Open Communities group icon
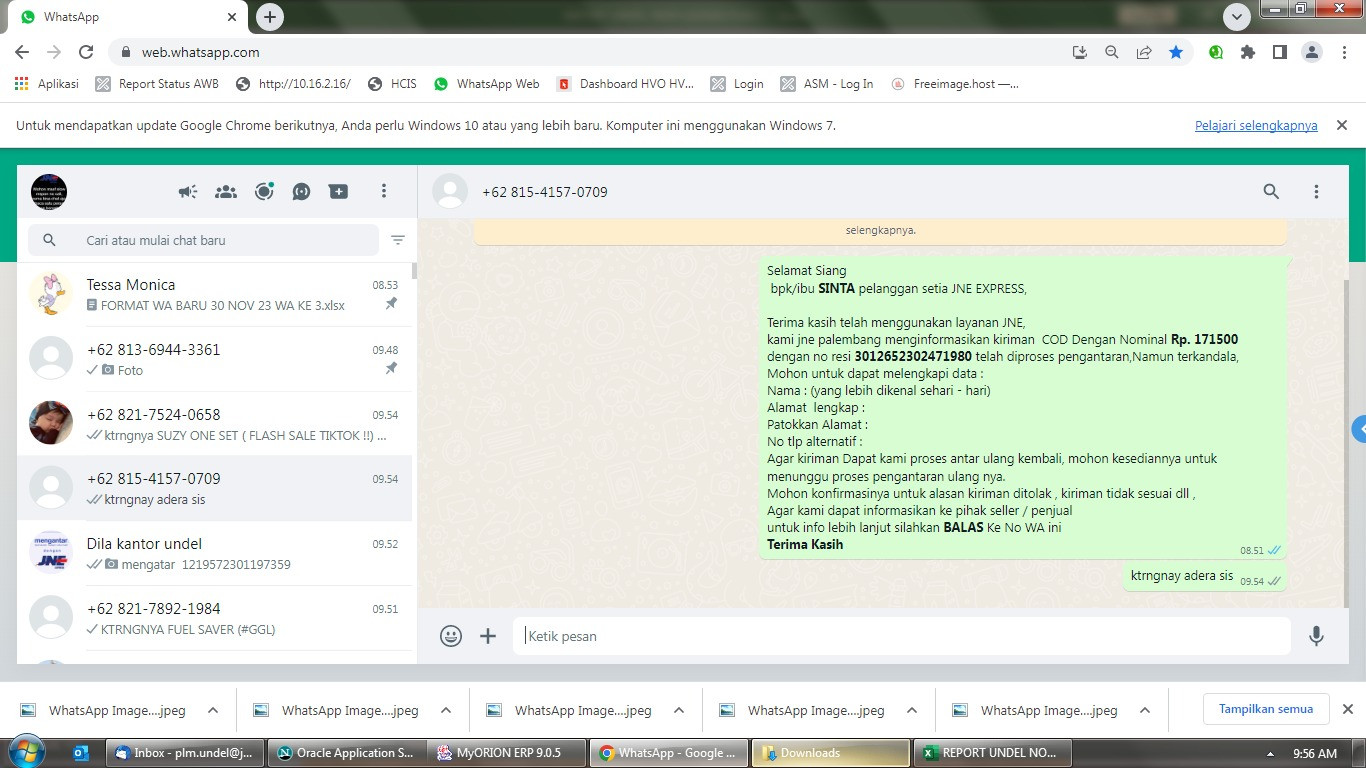This screenshot has height=768, width=1366. 226,191
